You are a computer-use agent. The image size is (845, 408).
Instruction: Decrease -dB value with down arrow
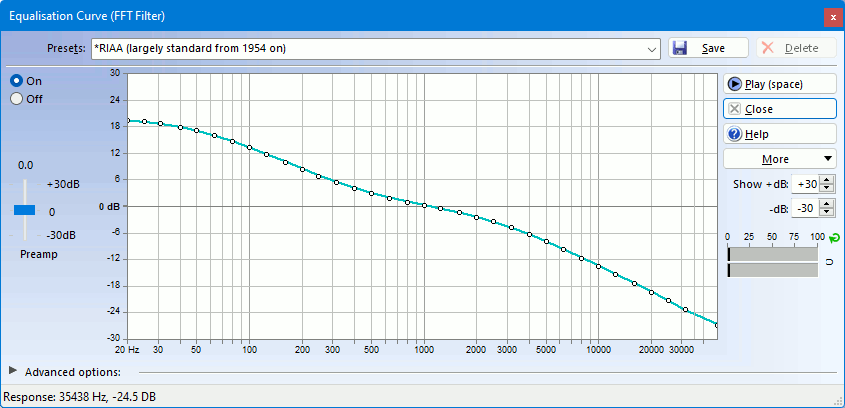coord(827,212)
